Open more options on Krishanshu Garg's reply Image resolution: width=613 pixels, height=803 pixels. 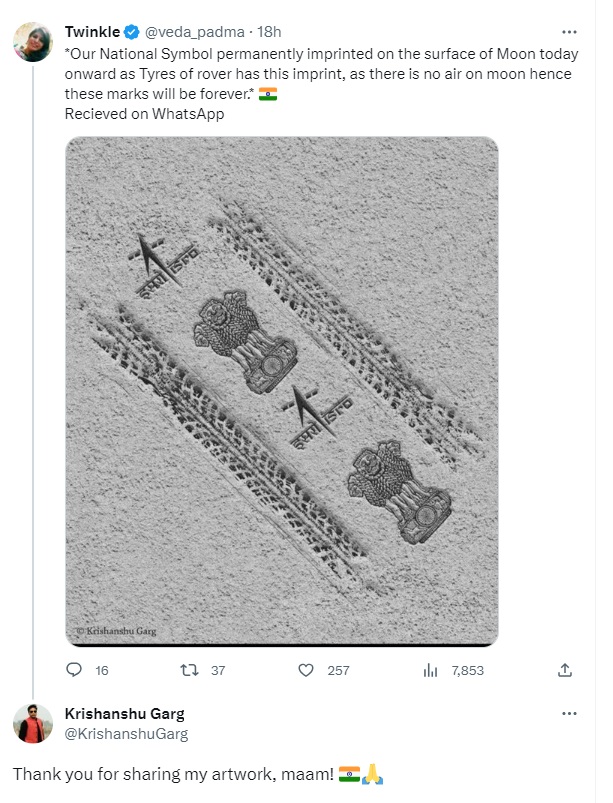(x=569, y=713)
